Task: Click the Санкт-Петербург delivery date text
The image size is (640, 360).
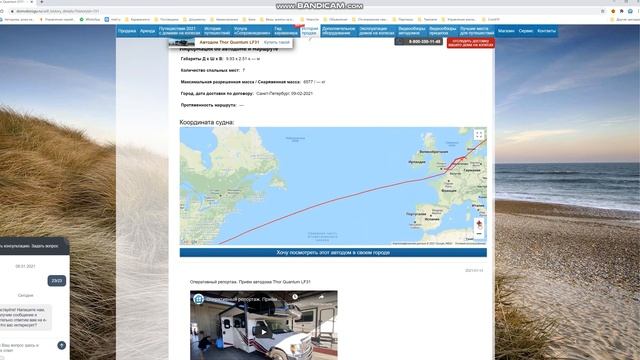Action: pyautogui.click(x=284, y=93)
